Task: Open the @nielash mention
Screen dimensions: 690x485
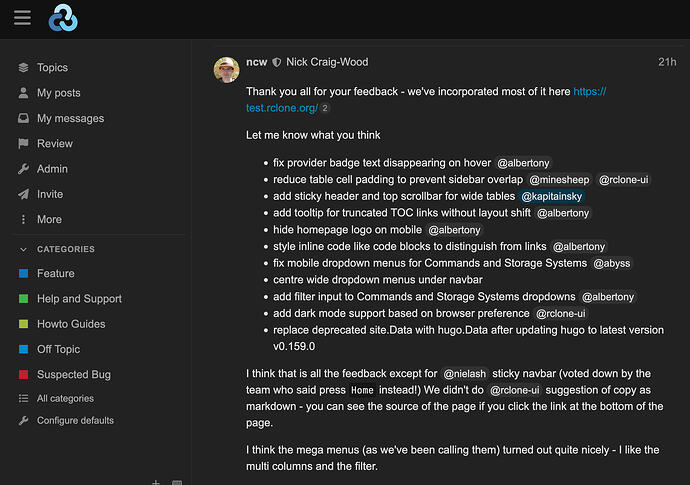Action: [464, 374]
